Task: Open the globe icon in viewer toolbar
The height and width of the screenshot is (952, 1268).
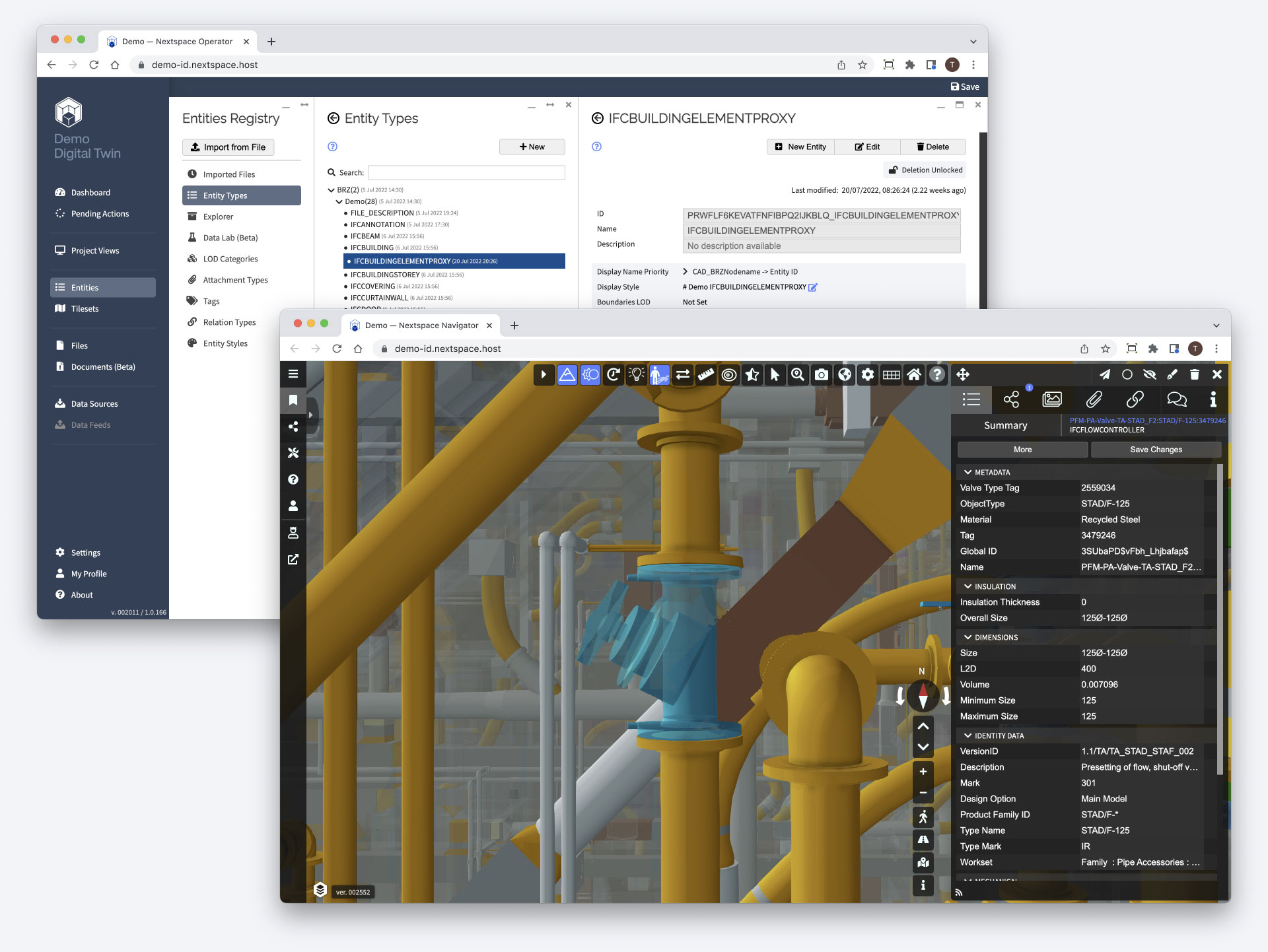Action: [844, 375]
